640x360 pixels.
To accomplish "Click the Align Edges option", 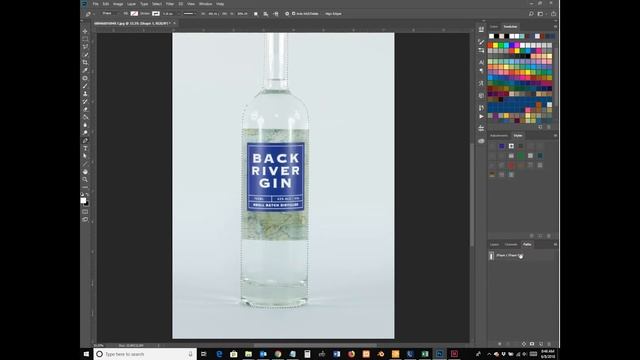I will pos(333,13).
